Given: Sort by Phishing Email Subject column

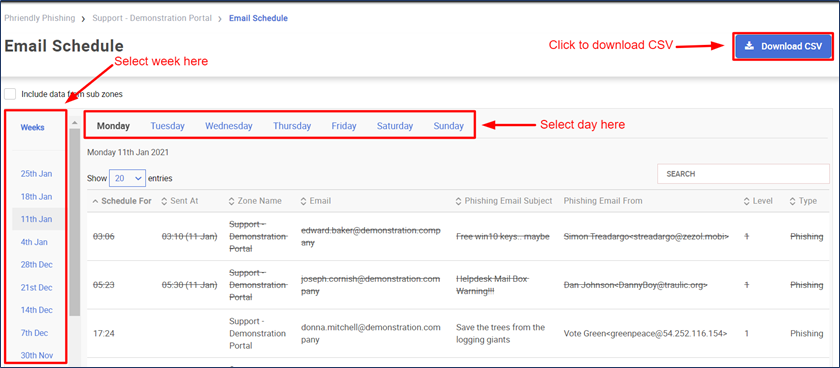Looking at the screenshot, I should 504,201.
